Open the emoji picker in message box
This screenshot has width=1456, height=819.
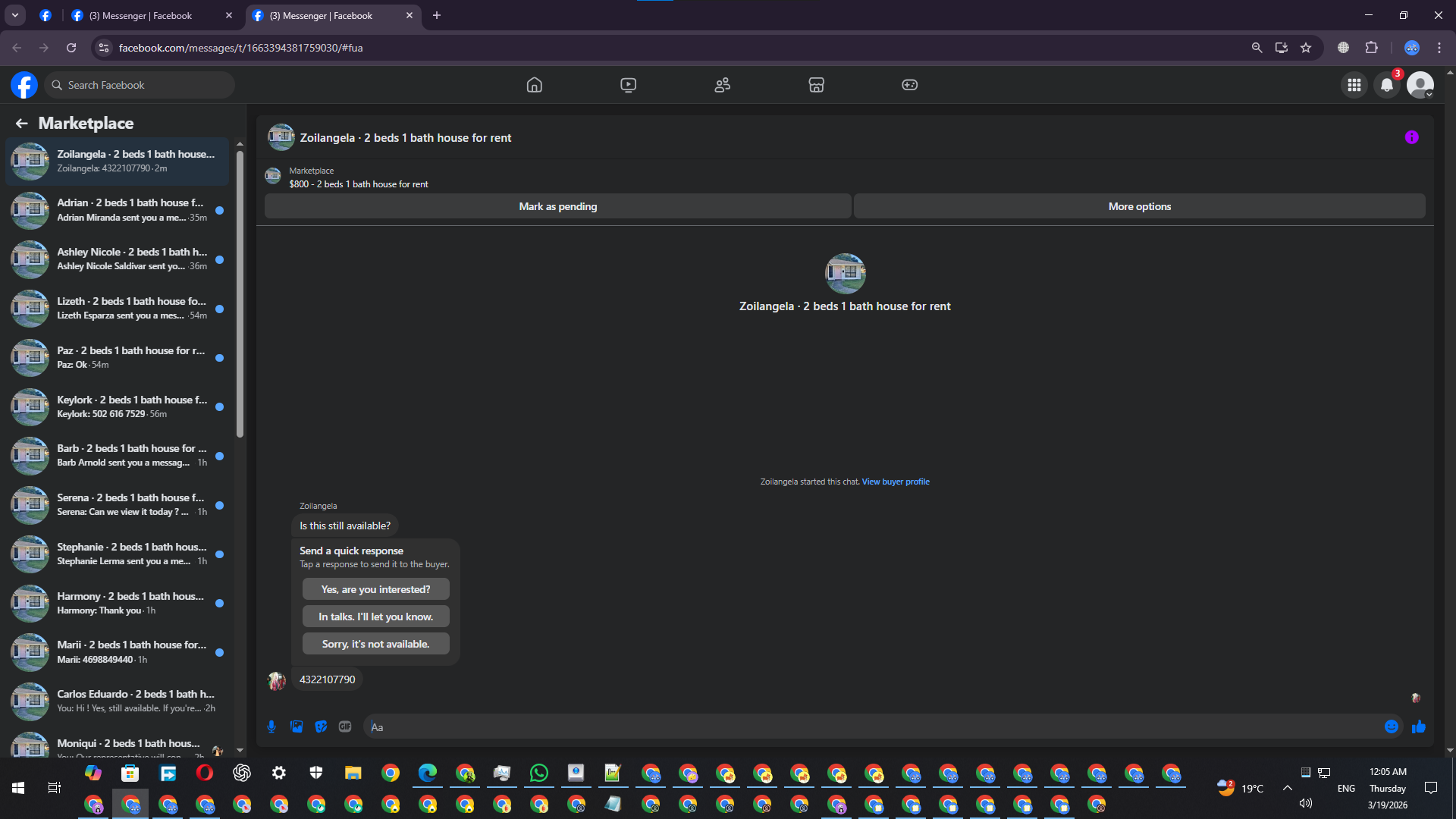(1392, 726)
